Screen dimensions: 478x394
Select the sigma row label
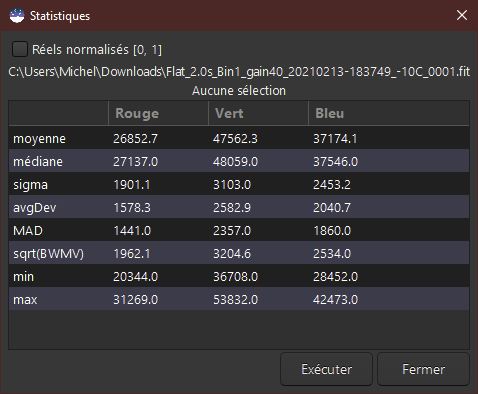click(x=30, y=185)
